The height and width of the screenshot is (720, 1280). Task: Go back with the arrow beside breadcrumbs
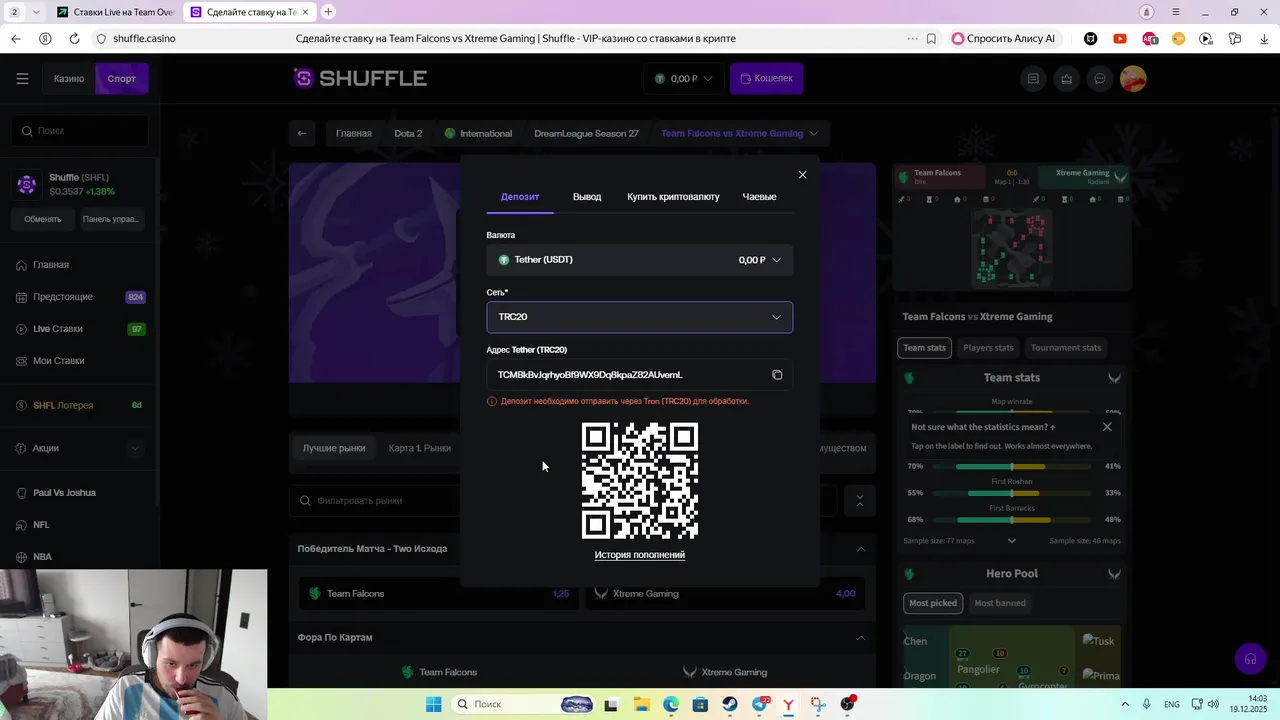[x=302, y=133]
